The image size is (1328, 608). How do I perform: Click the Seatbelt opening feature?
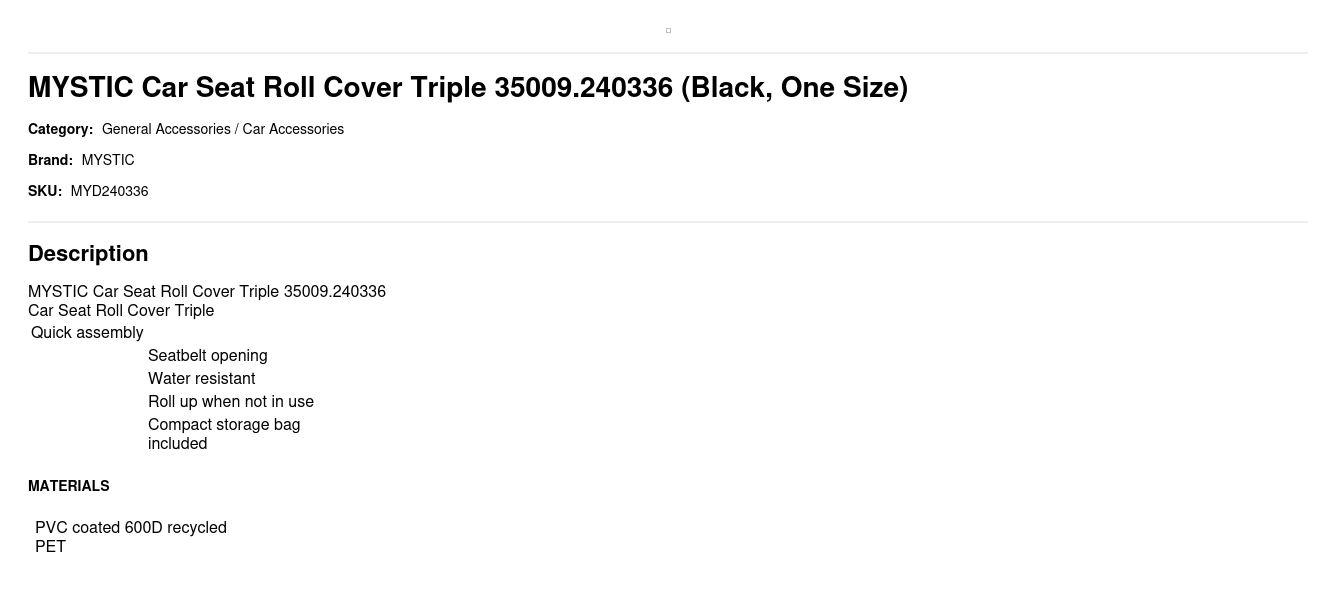207,355
